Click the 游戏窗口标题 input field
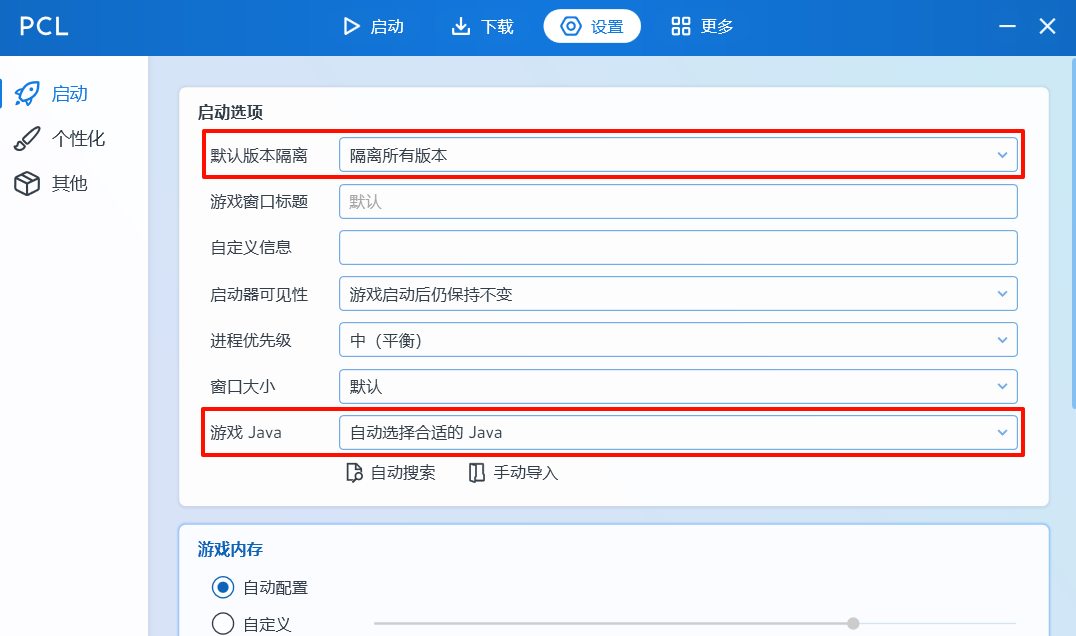This screenshot has height=636, width=1076. (x=678, y=201)
